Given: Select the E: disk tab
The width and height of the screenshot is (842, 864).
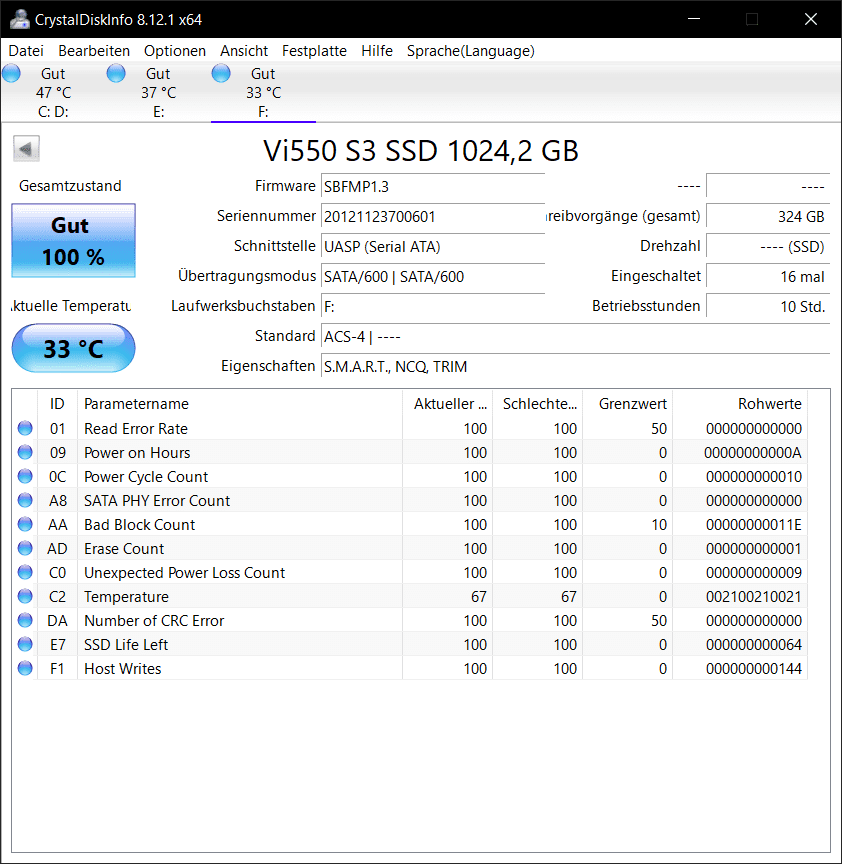Looking at the screenshot, I should click(158, 93).
